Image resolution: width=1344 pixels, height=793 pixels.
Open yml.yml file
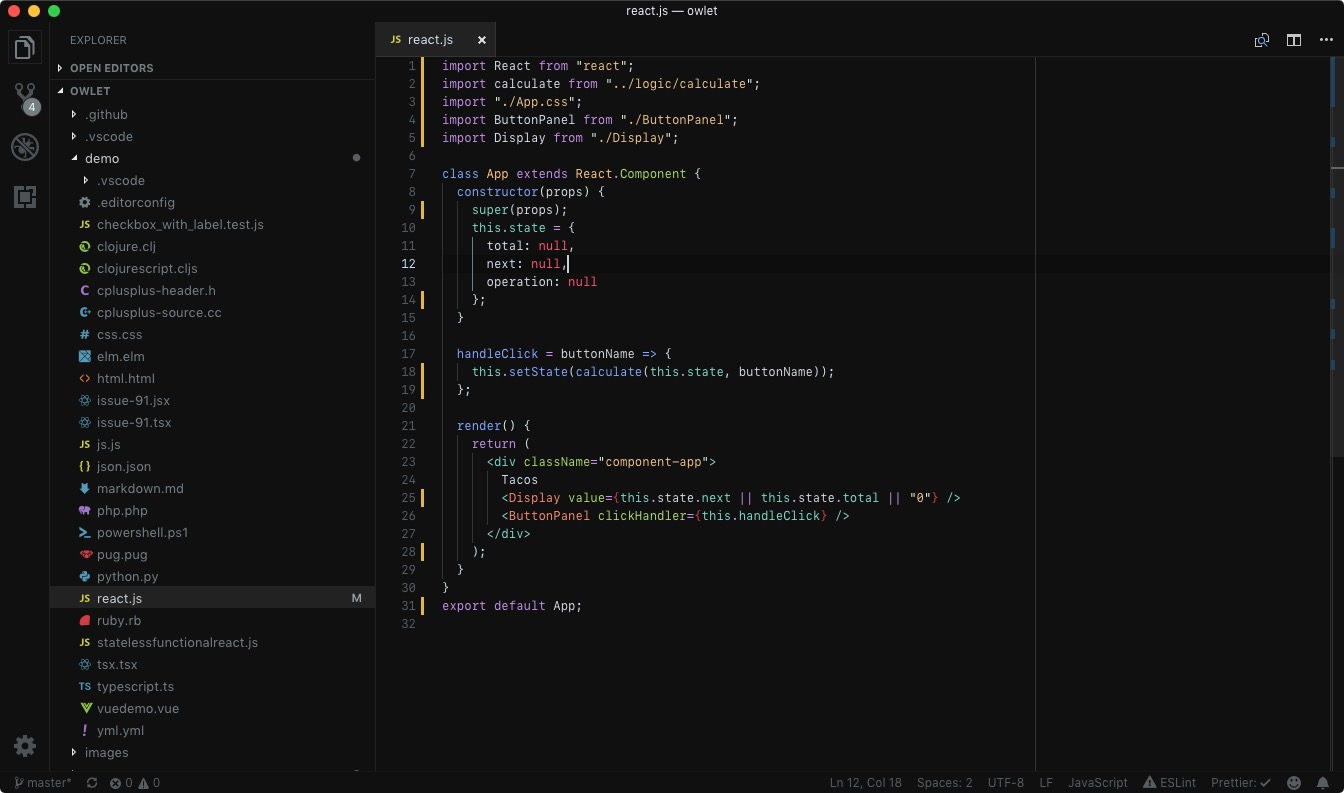pos(212,730)
